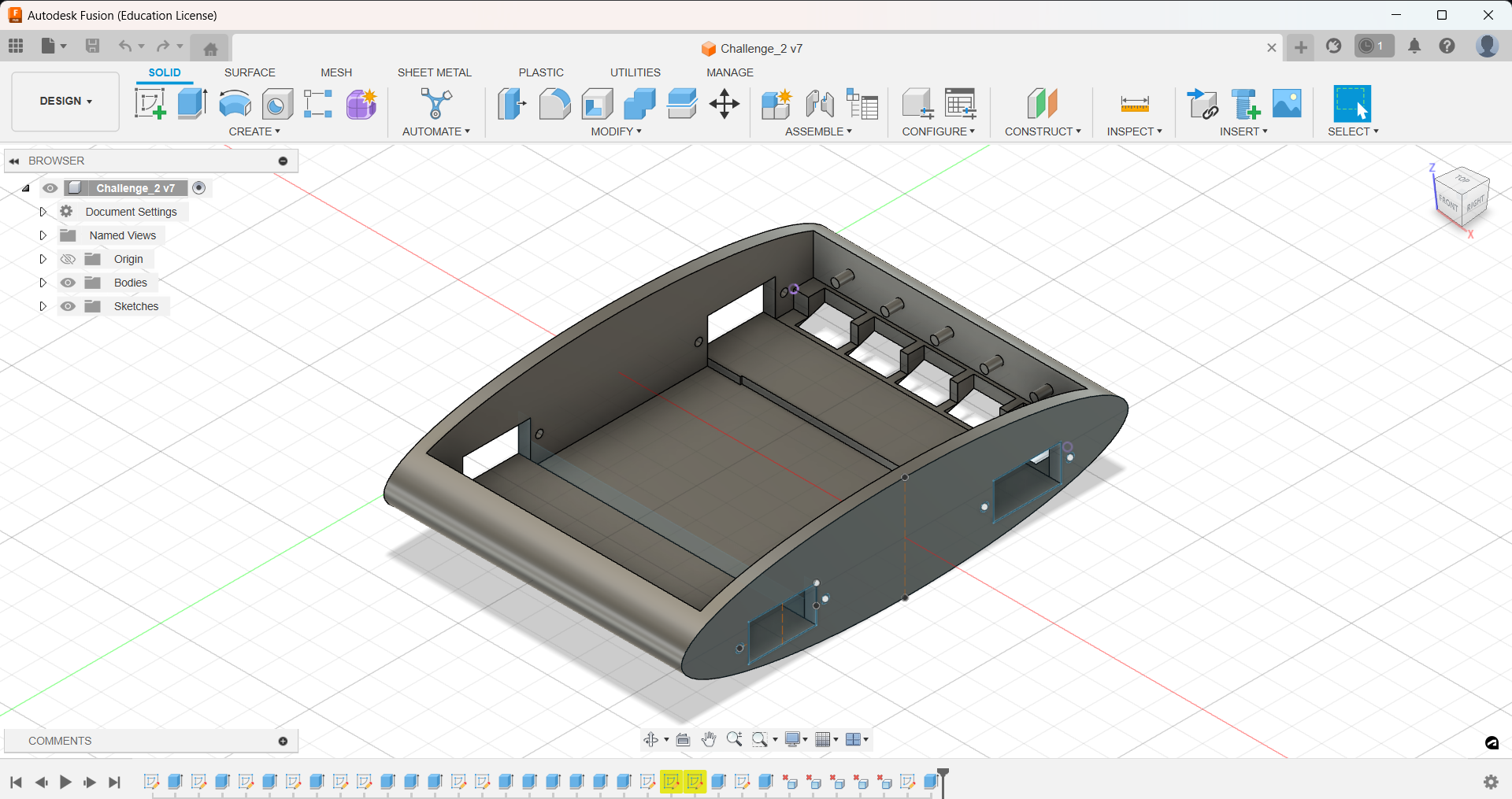The width and height of the screenshot is (1512, 799).
Task: Open the CONSTRUCT menu
Action: (x=1043, y=131)
